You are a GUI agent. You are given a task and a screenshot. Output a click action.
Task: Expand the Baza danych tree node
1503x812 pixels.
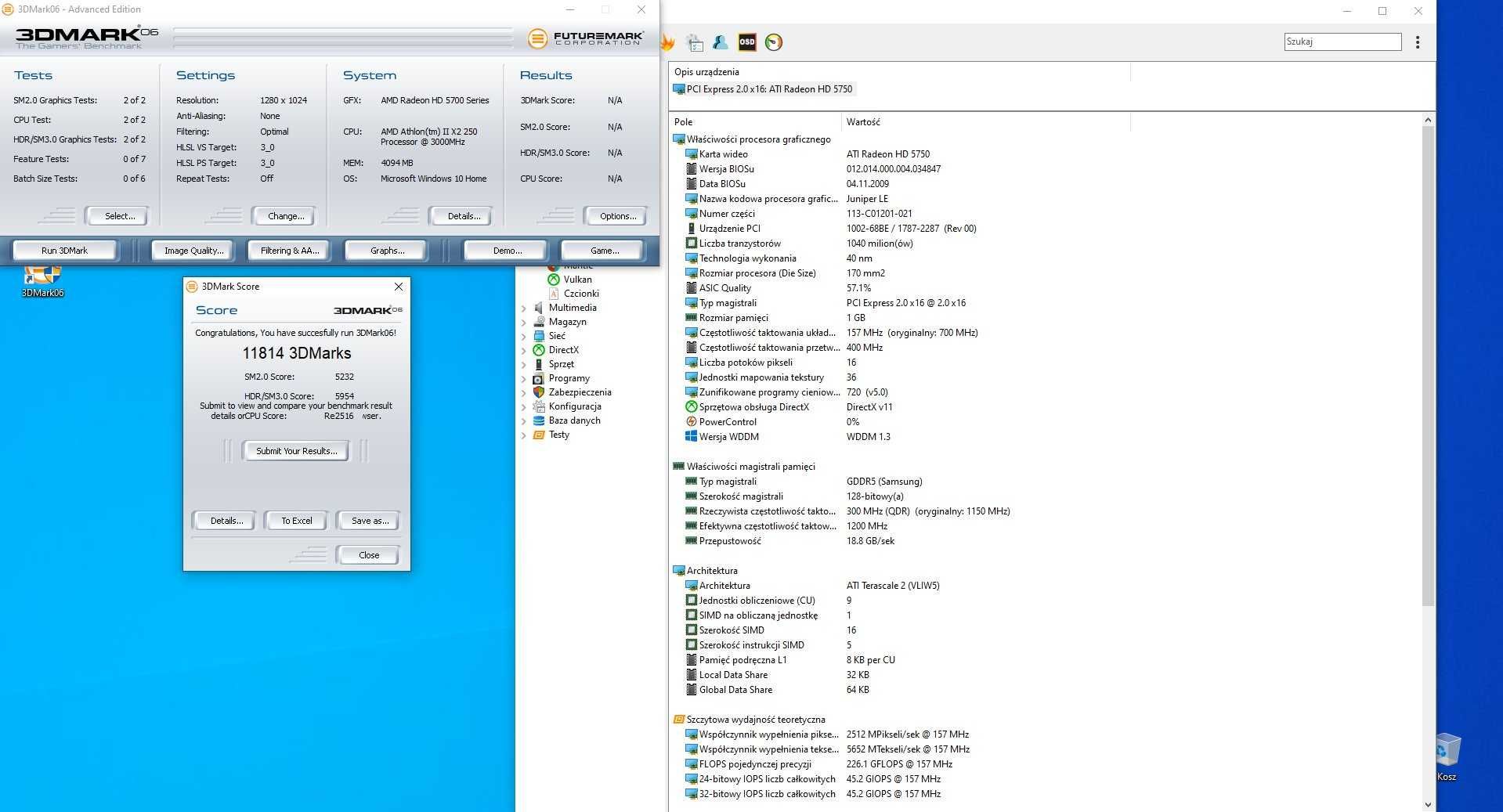click(x=524, y=420)
